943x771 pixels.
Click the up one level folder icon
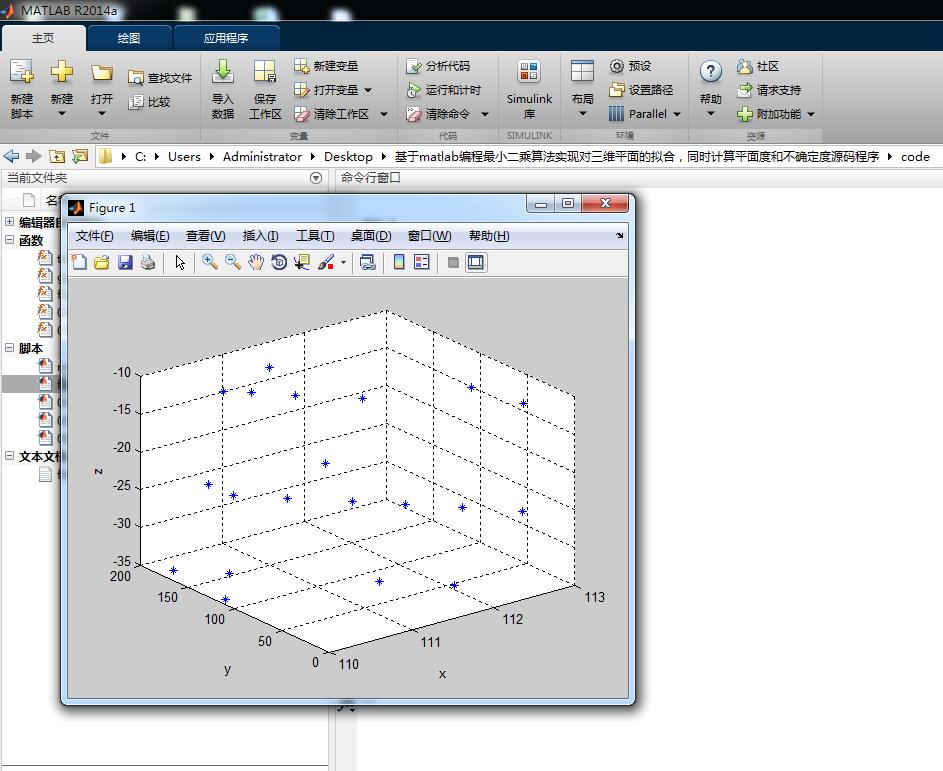[x=57, y=156]
